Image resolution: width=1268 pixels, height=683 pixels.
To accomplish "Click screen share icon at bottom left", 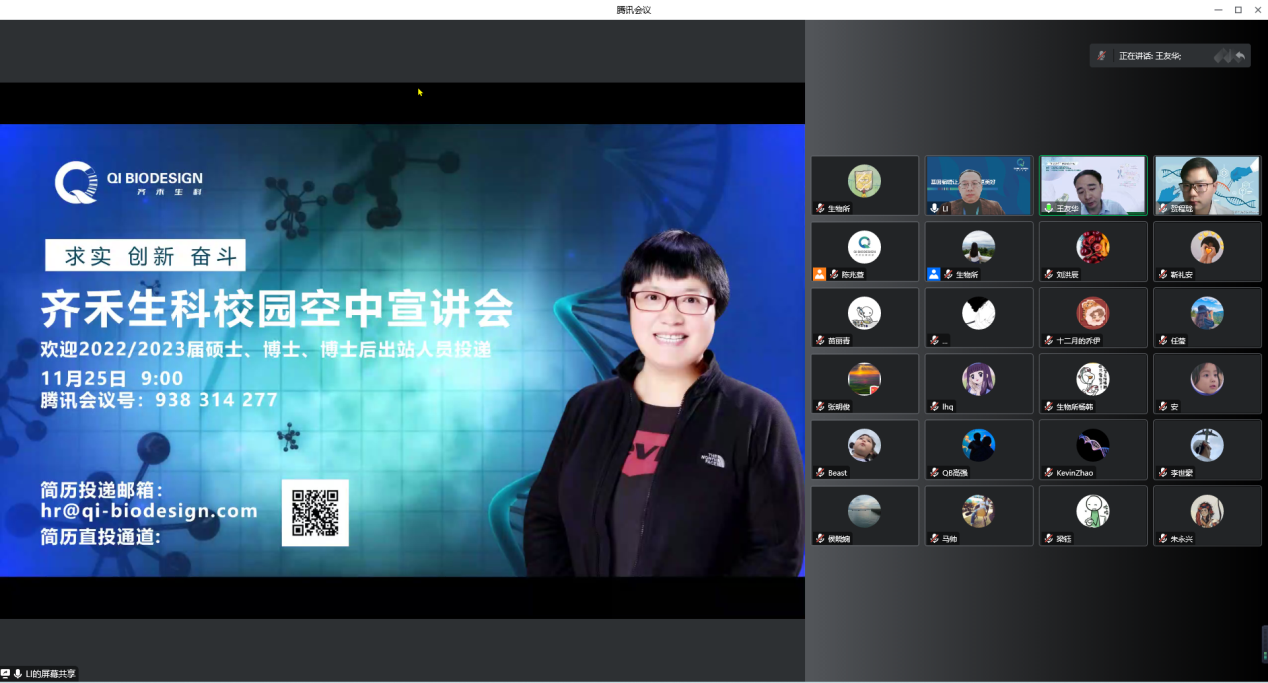I will pyautogui.click(x=6, y=674).
